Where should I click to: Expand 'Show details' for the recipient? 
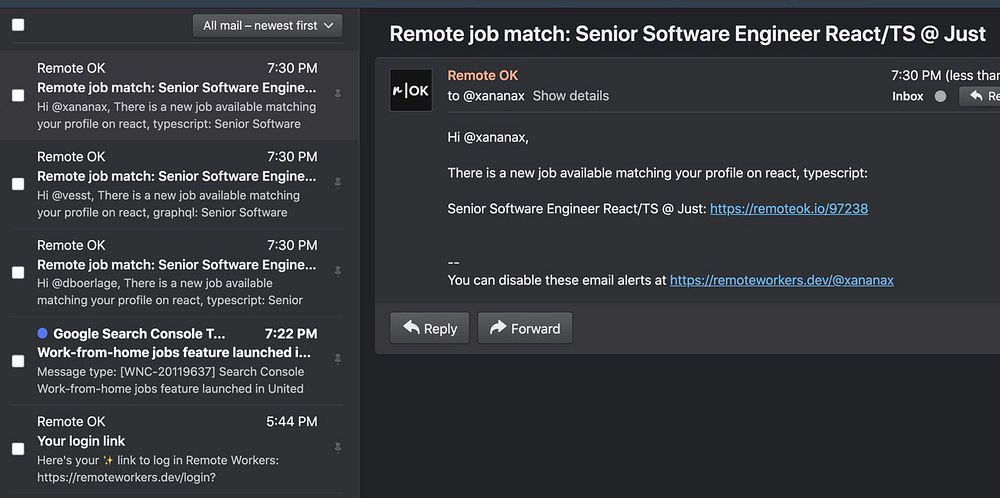coord(570,96)
